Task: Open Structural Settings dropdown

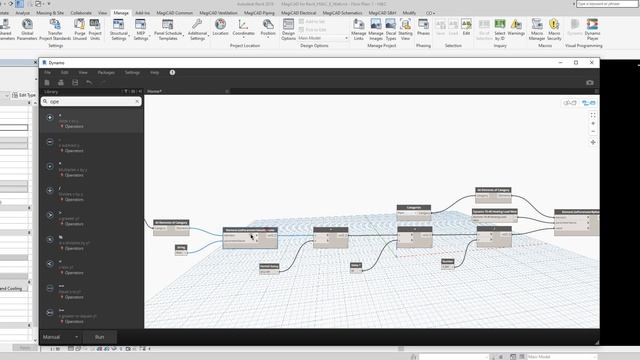Action: coord(119,29)
